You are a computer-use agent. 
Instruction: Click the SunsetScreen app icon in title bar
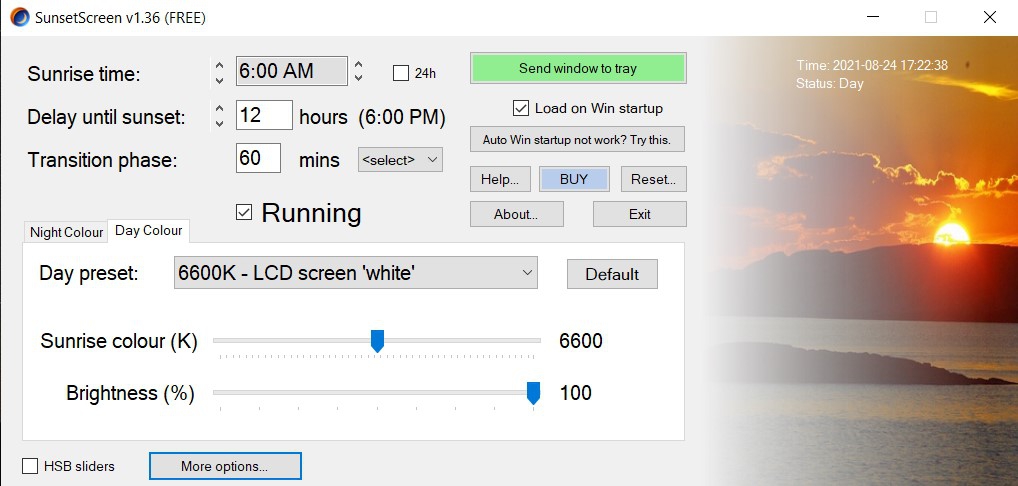[19, 17]
